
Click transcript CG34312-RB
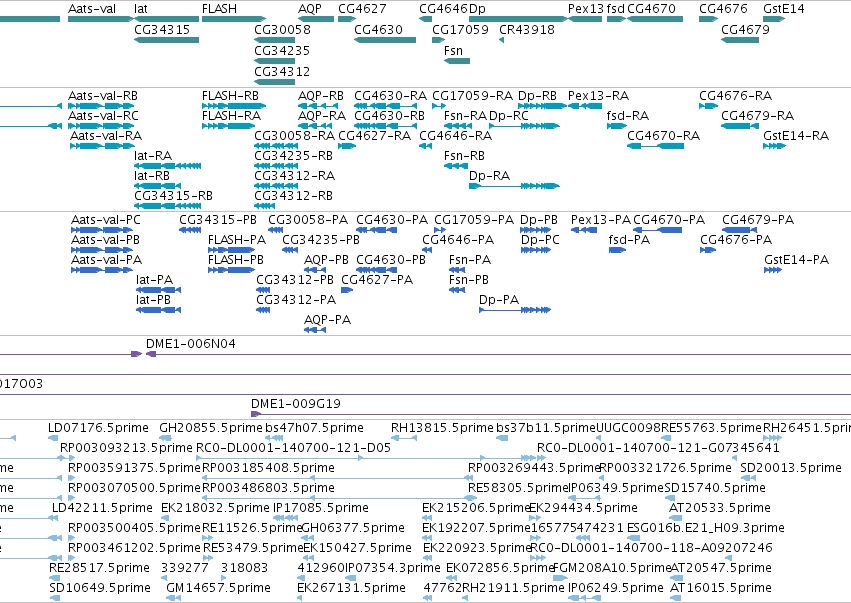coord(293,195)
